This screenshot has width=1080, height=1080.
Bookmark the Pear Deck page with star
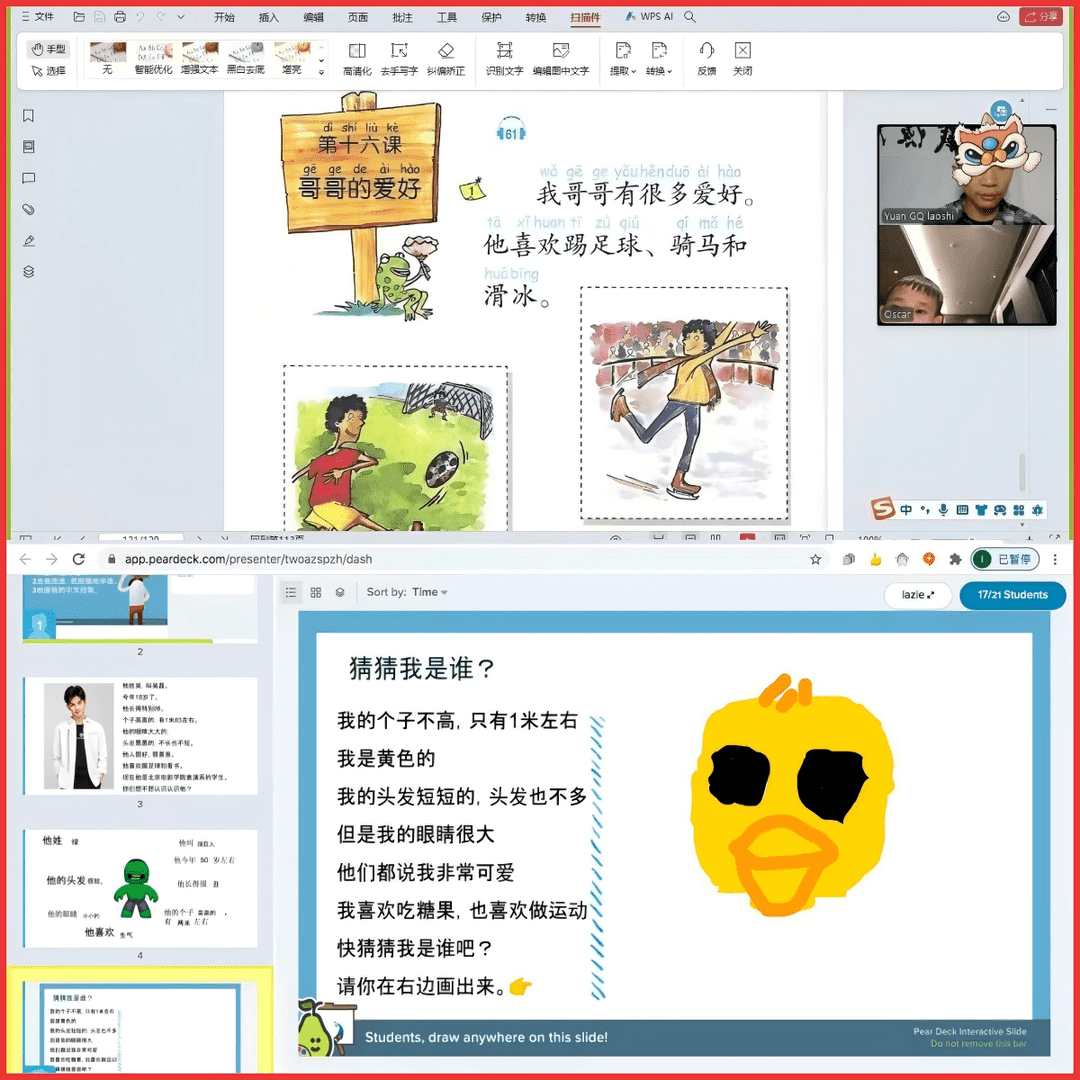click(816, 559)
